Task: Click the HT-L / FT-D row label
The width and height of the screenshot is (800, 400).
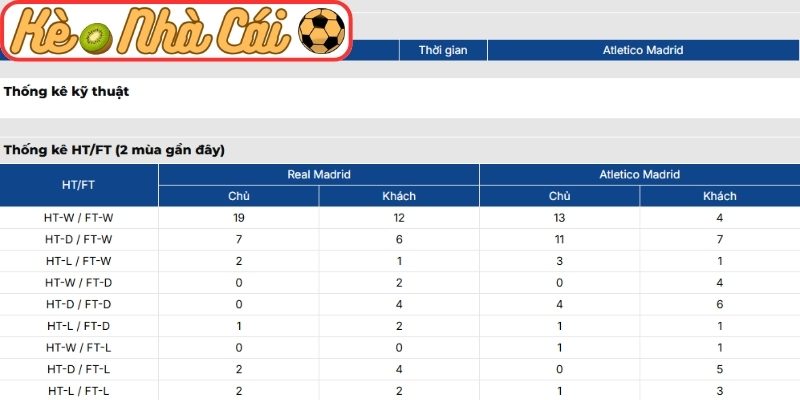Action: click(x=79, y=326)
